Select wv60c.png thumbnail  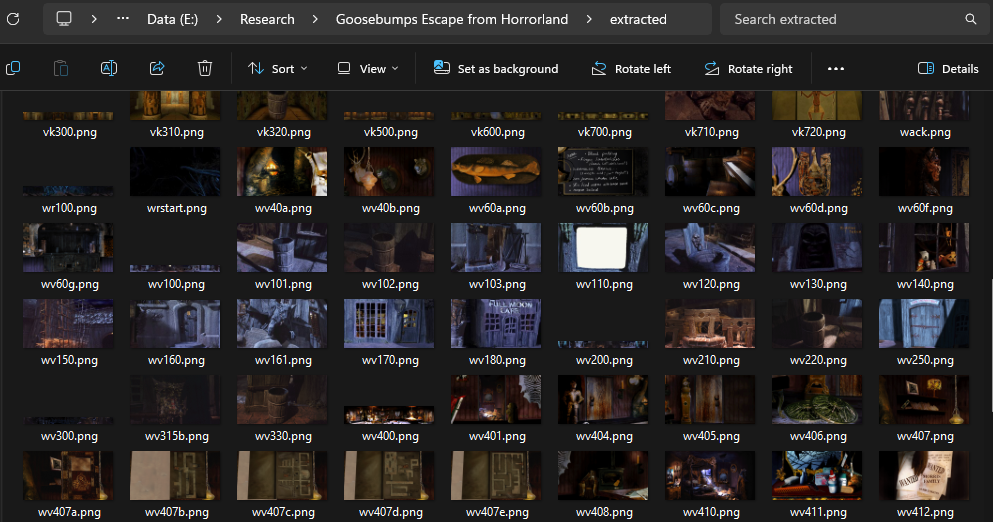pyautogui.click(x=711, y=172)
